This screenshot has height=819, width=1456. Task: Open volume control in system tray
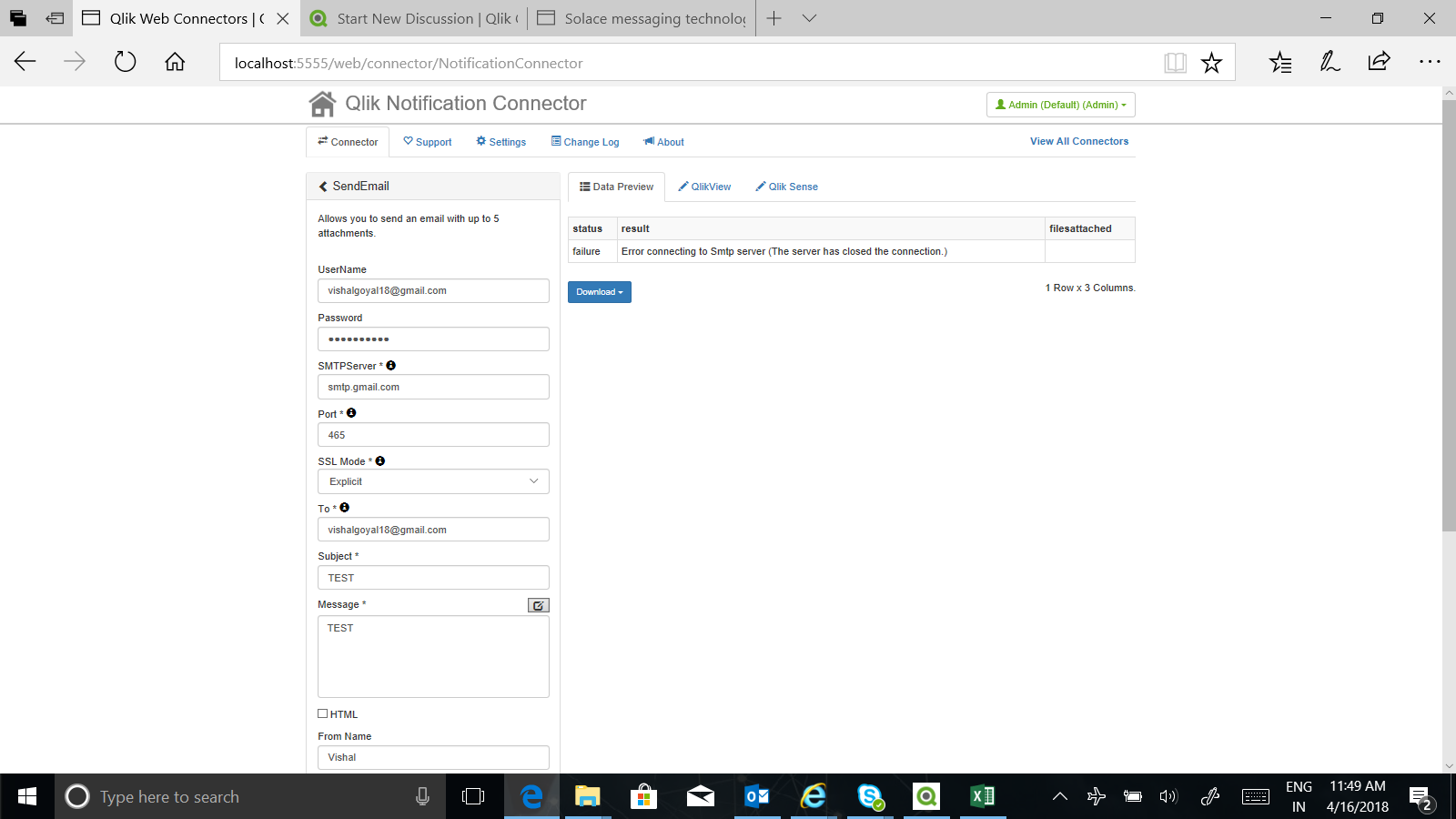pyautogui.click(x=1168, y=796)
